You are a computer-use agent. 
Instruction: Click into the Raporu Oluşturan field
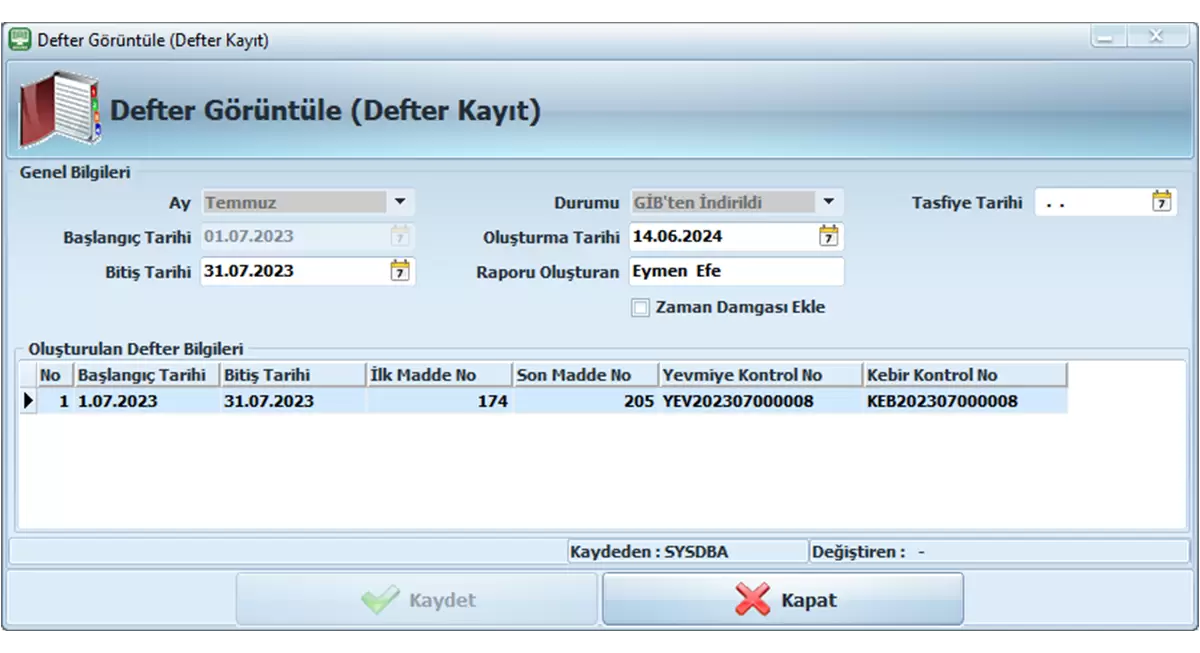pyautogui.click(x=735, y=271)
